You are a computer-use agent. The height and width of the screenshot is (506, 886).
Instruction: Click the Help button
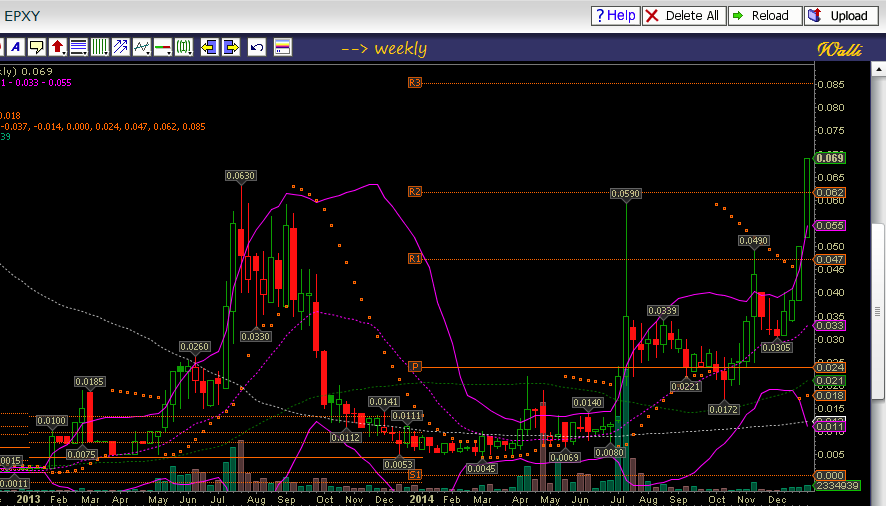[x=615, y=16]
